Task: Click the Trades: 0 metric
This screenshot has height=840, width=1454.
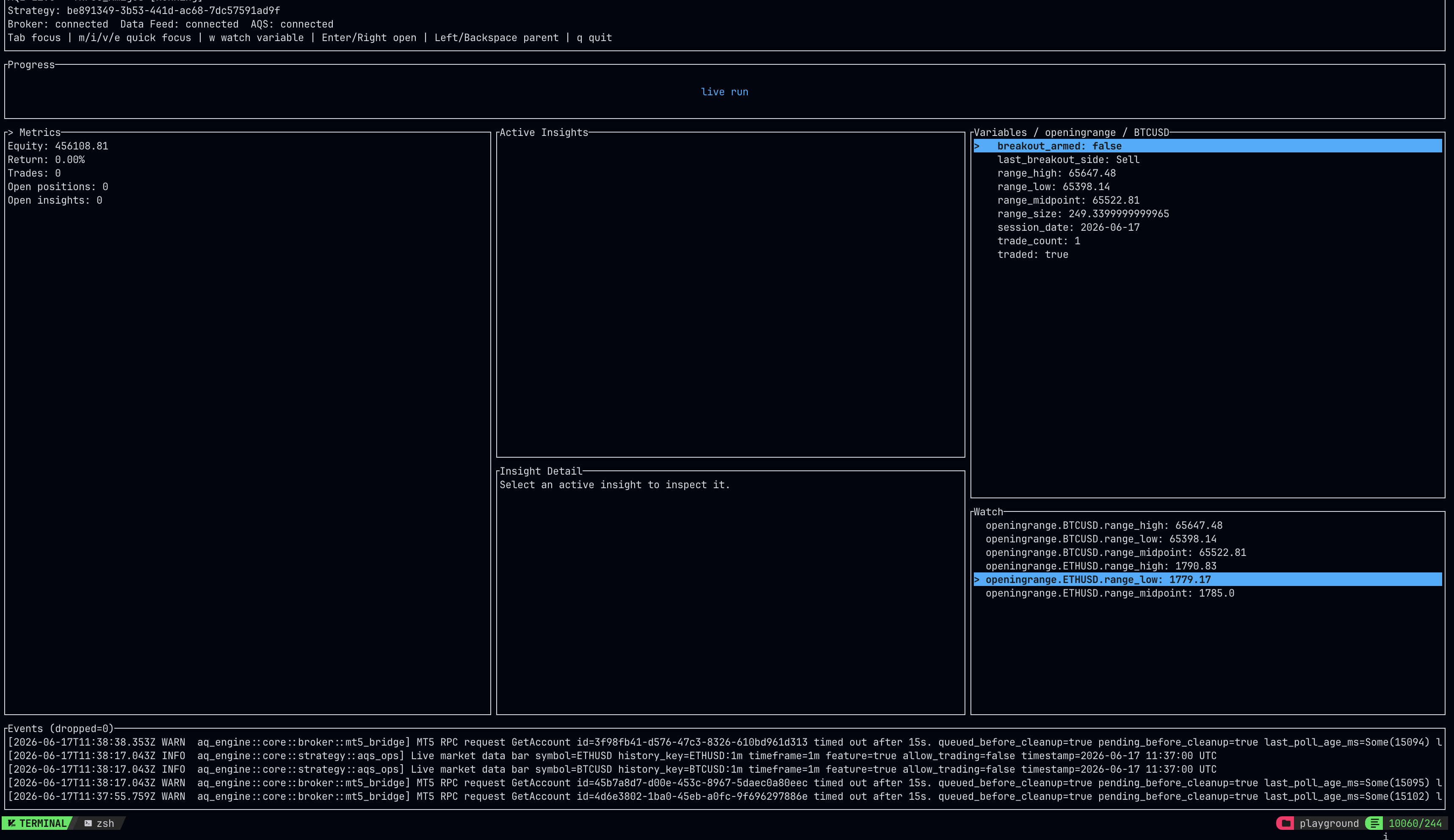Action: (34, 173)
